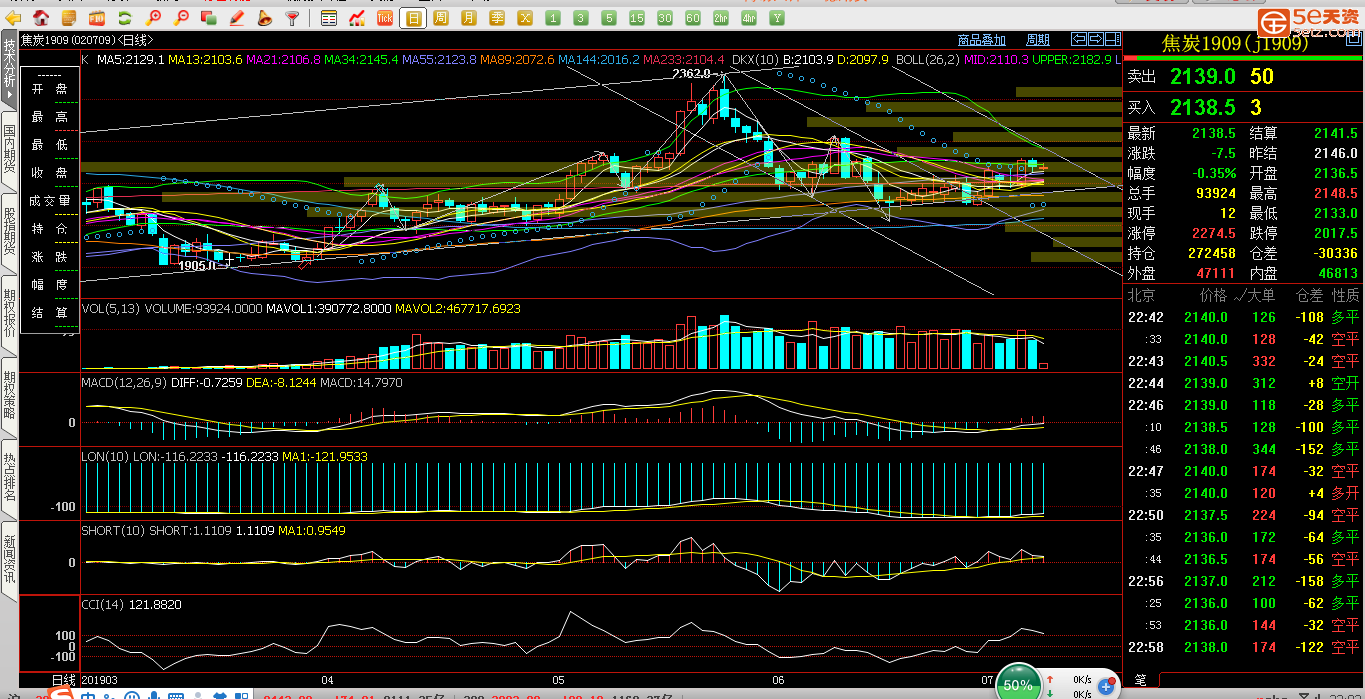This screenshot has height=699, width=1365.
Task: Zoom out the chart with the minus magnifier
Action: click(182, 18)
